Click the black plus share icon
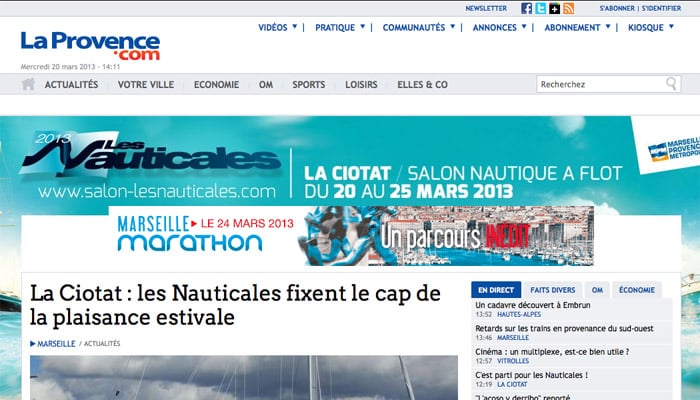This screenshot has width=700, height=400. [x=554, y=8]
